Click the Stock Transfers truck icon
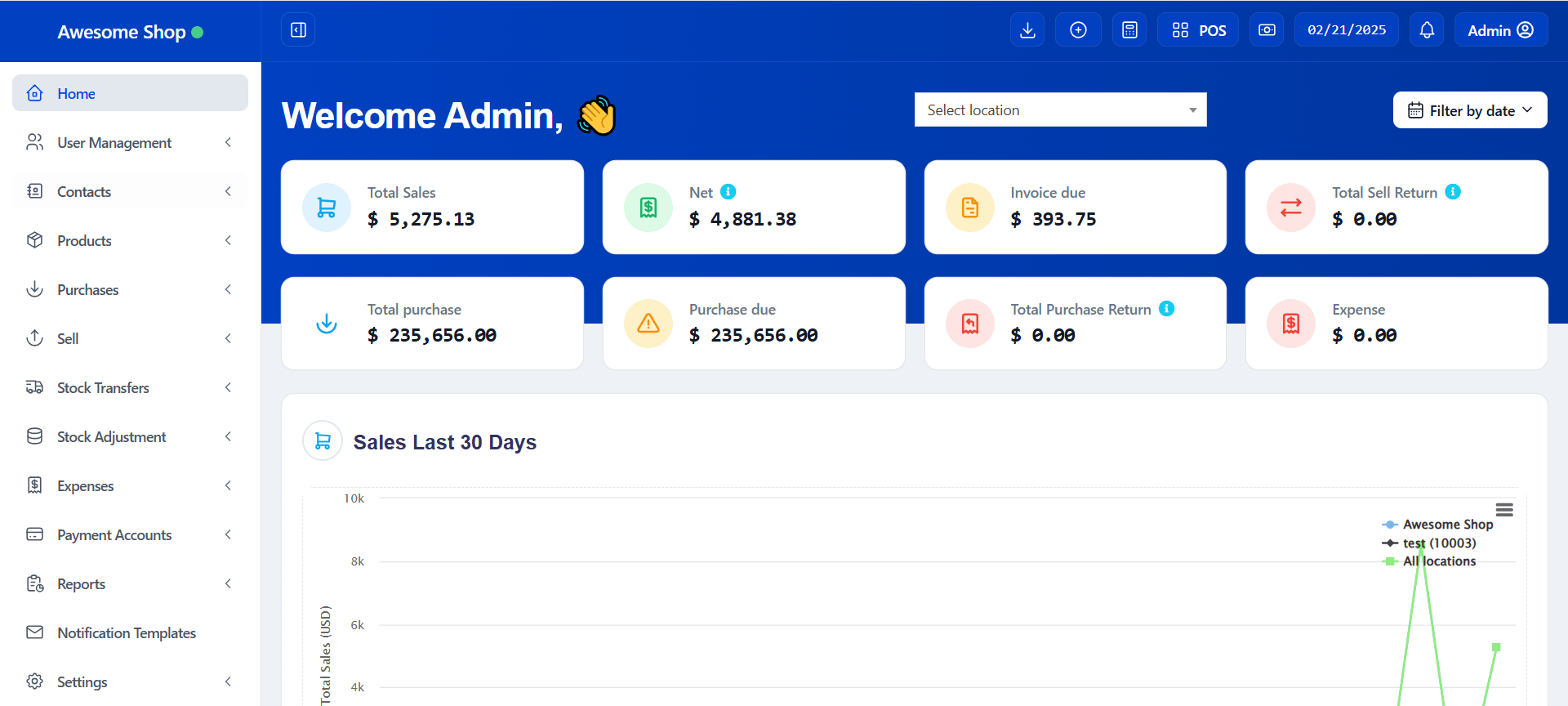This screenshot has height=706, width=1568. click(34, 387)
